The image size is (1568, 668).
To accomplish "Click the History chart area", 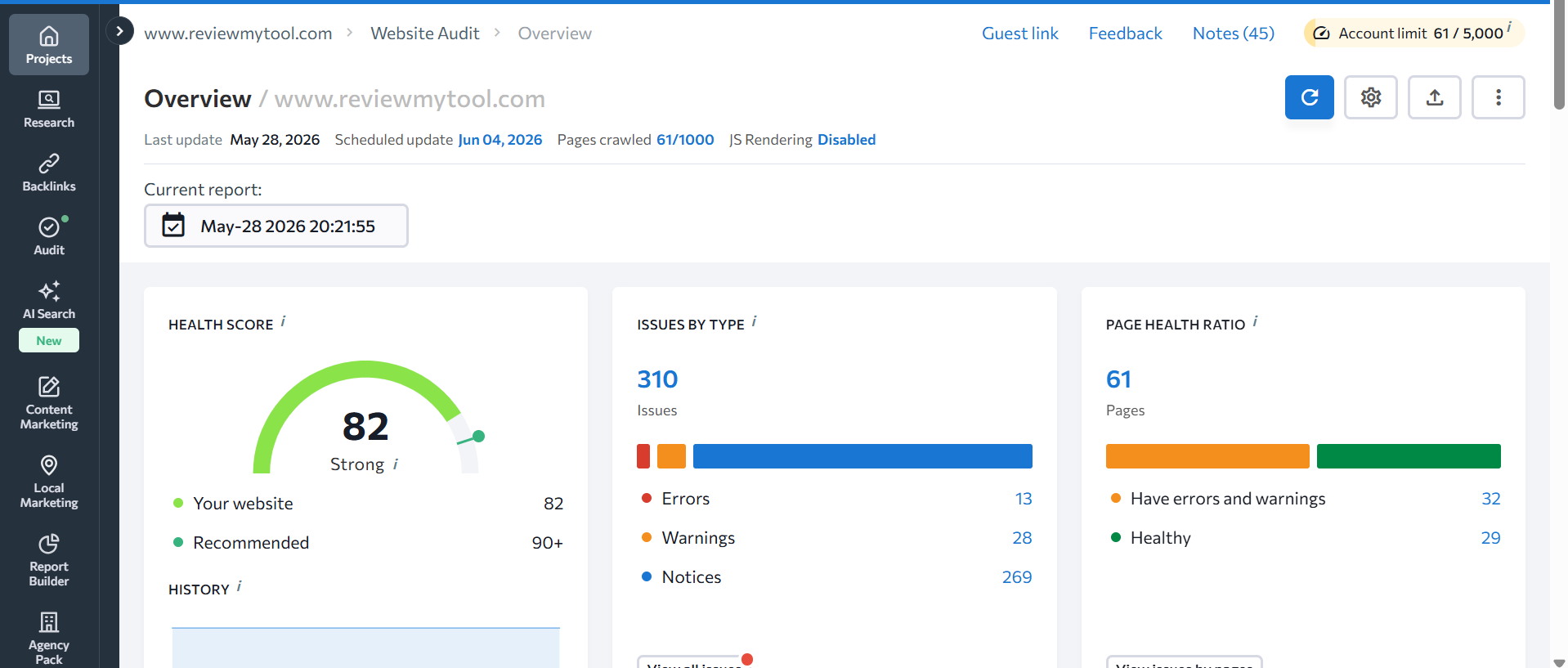I will pyautogui.click(x=365, y=648).
